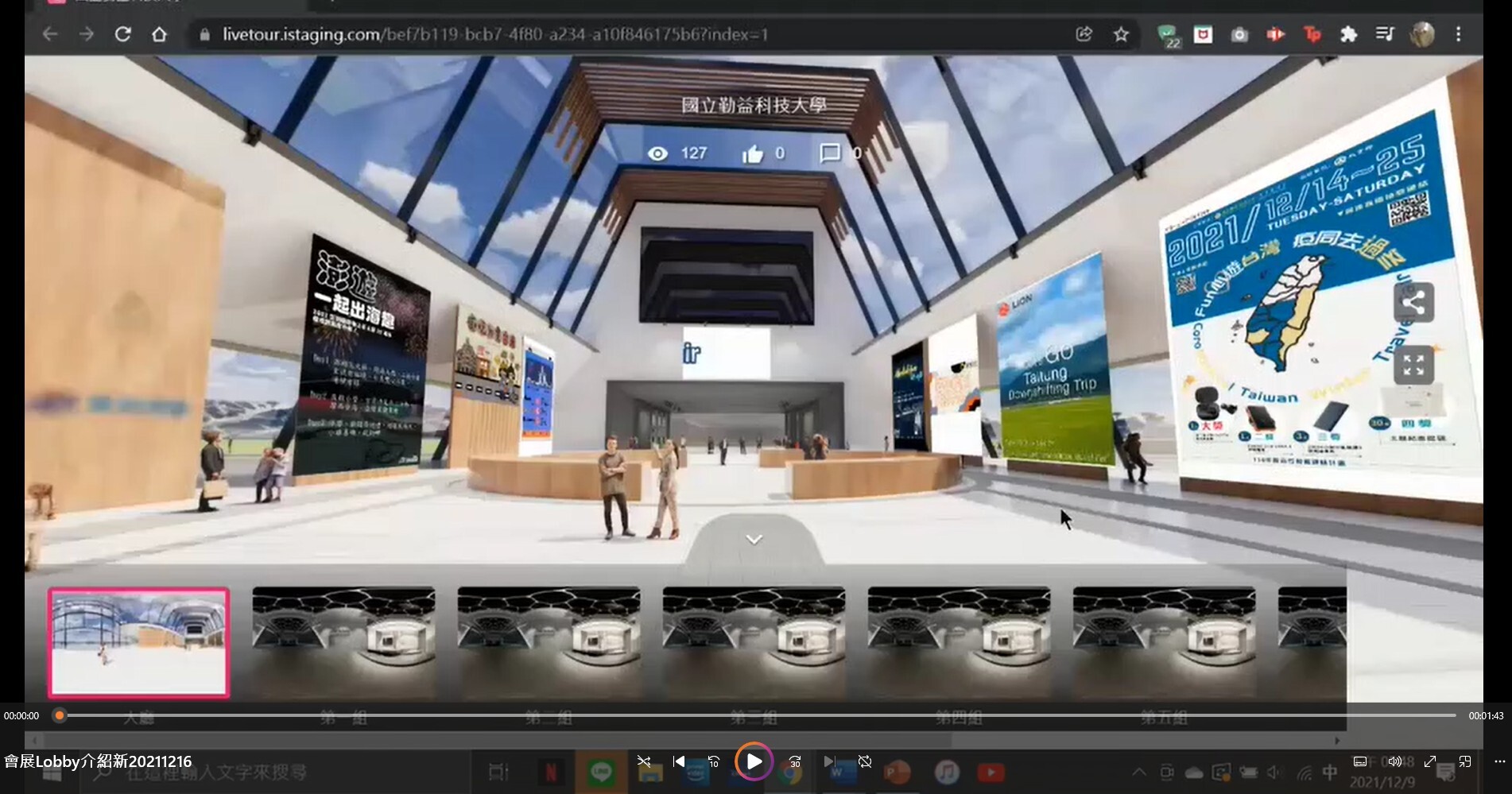Open the Netflix icon in the recorded taskbar
Screen dimensions: 1512x794
tap(550, 772)
